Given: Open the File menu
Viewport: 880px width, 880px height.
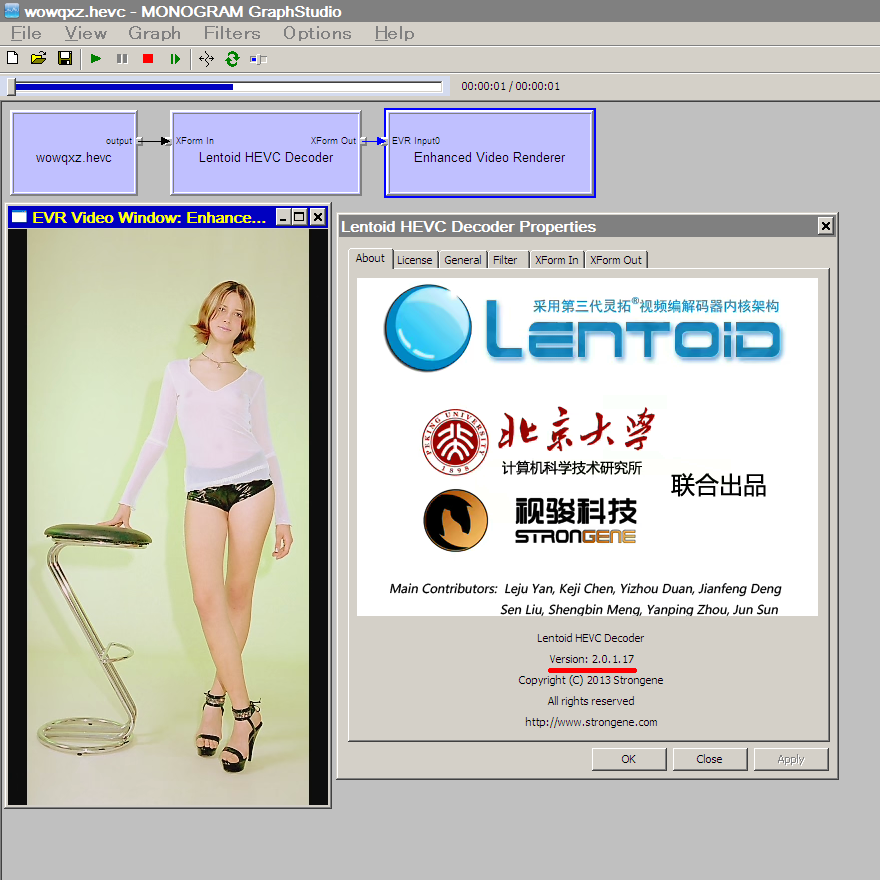Looking at the screenshot, I should (26, 33).
